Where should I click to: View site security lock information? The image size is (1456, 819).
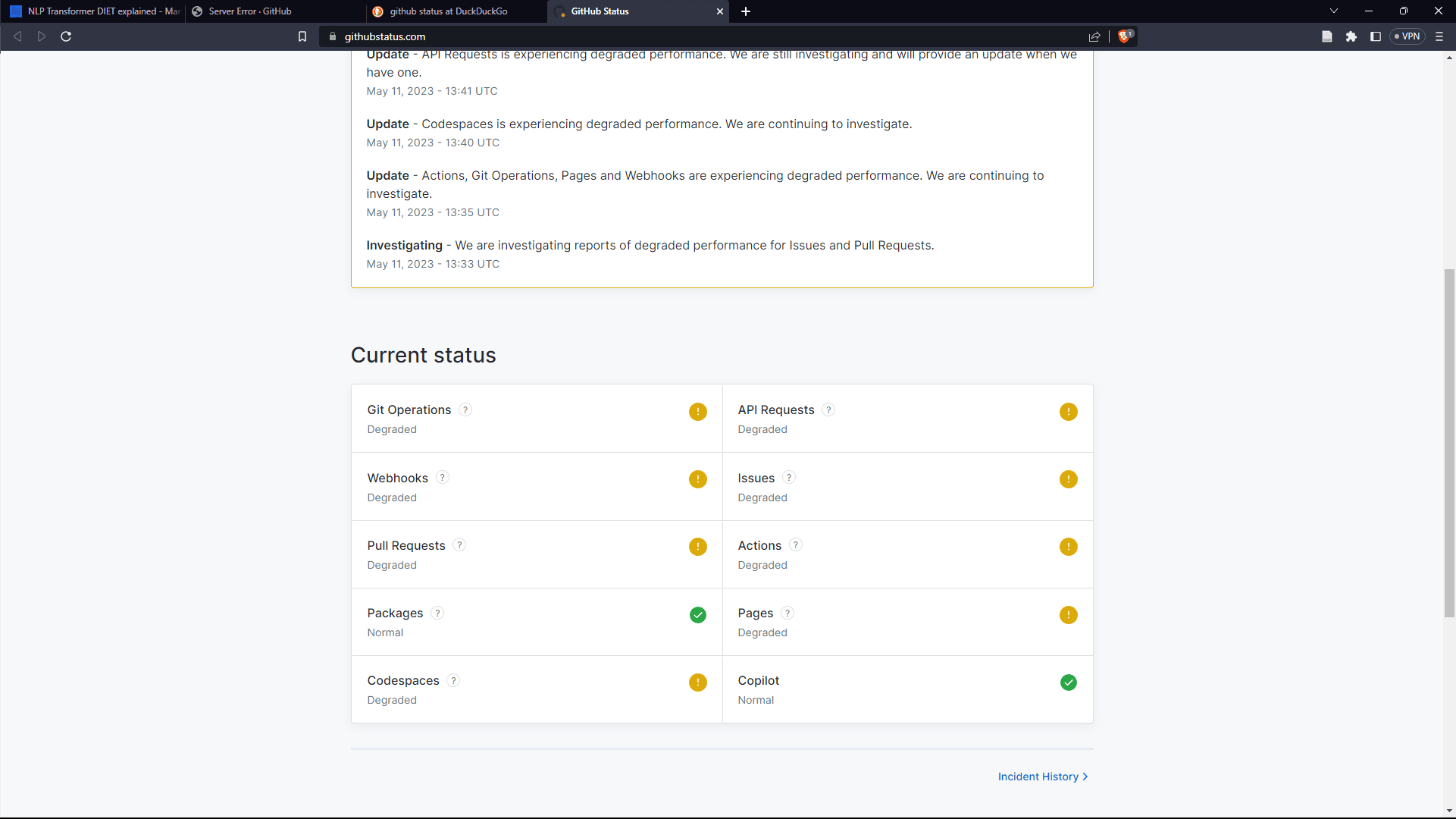tap(332, 36)
